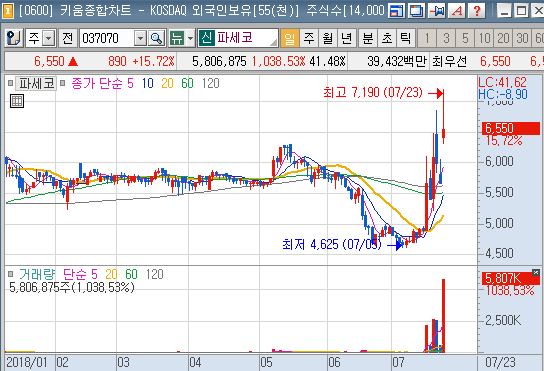Click the duplicate window icon in title bar

pos(416,11)
